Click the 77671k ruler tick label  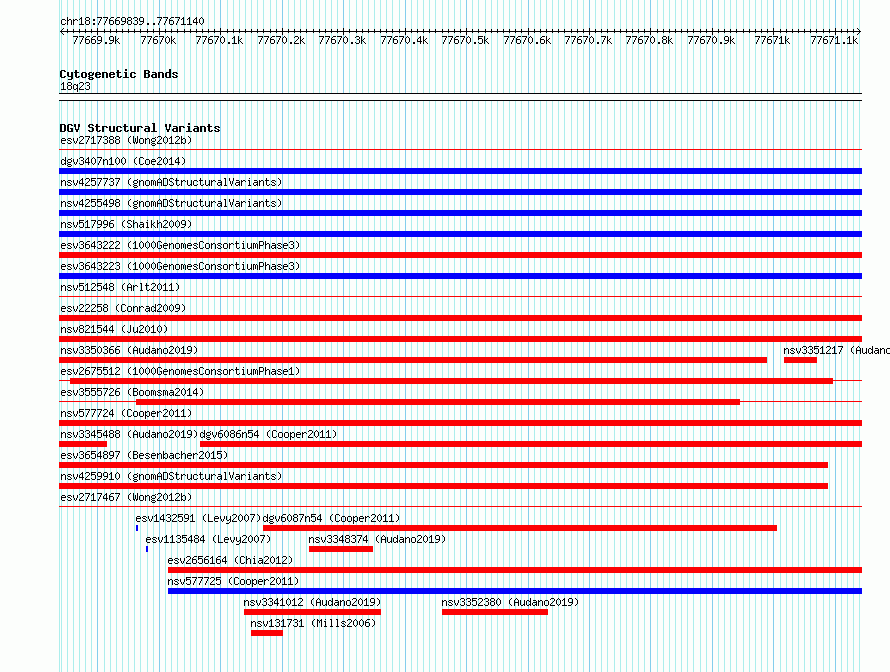[x=773, y=40]
